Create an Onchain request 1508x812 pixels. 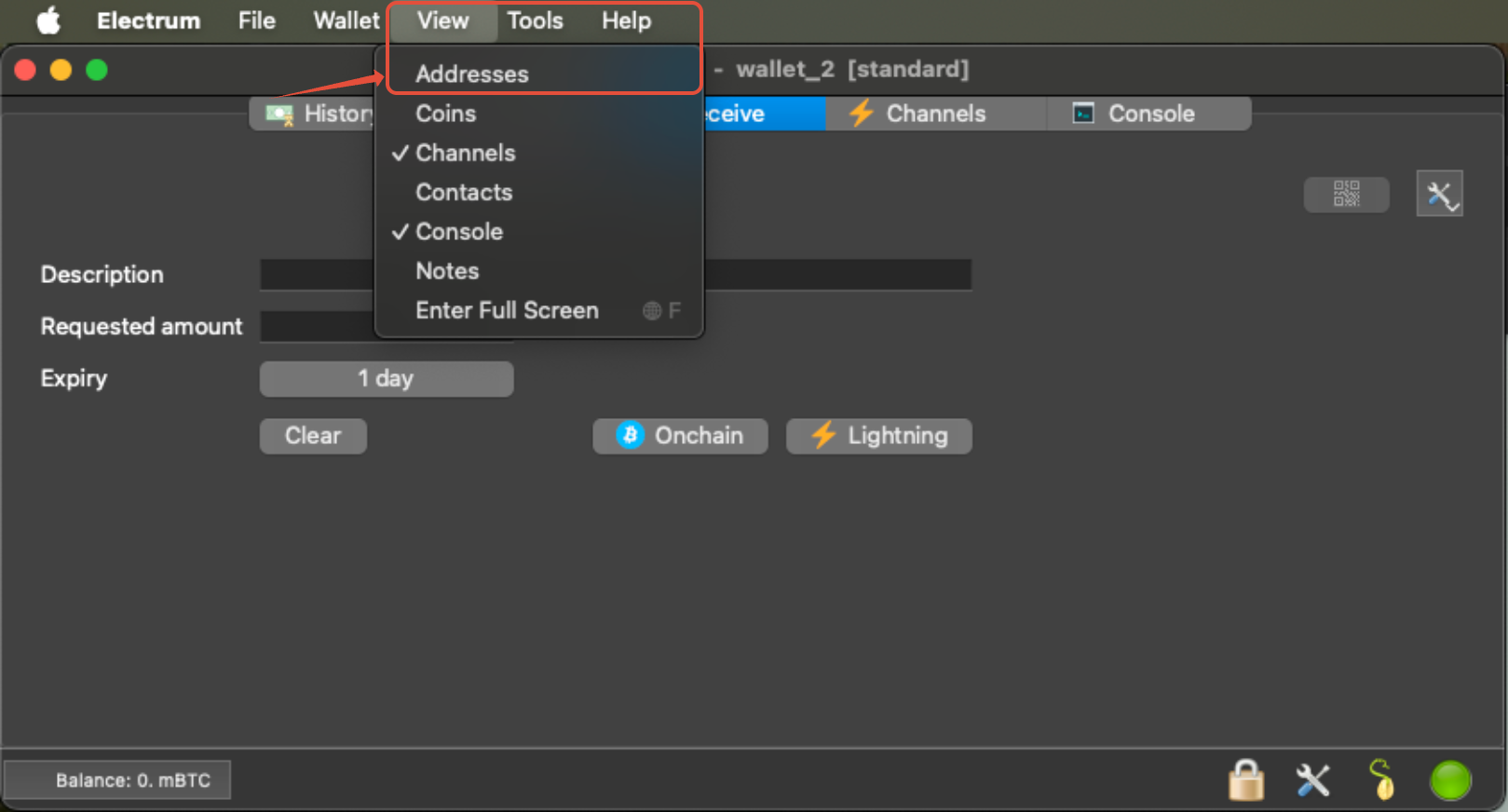[680, 436]
